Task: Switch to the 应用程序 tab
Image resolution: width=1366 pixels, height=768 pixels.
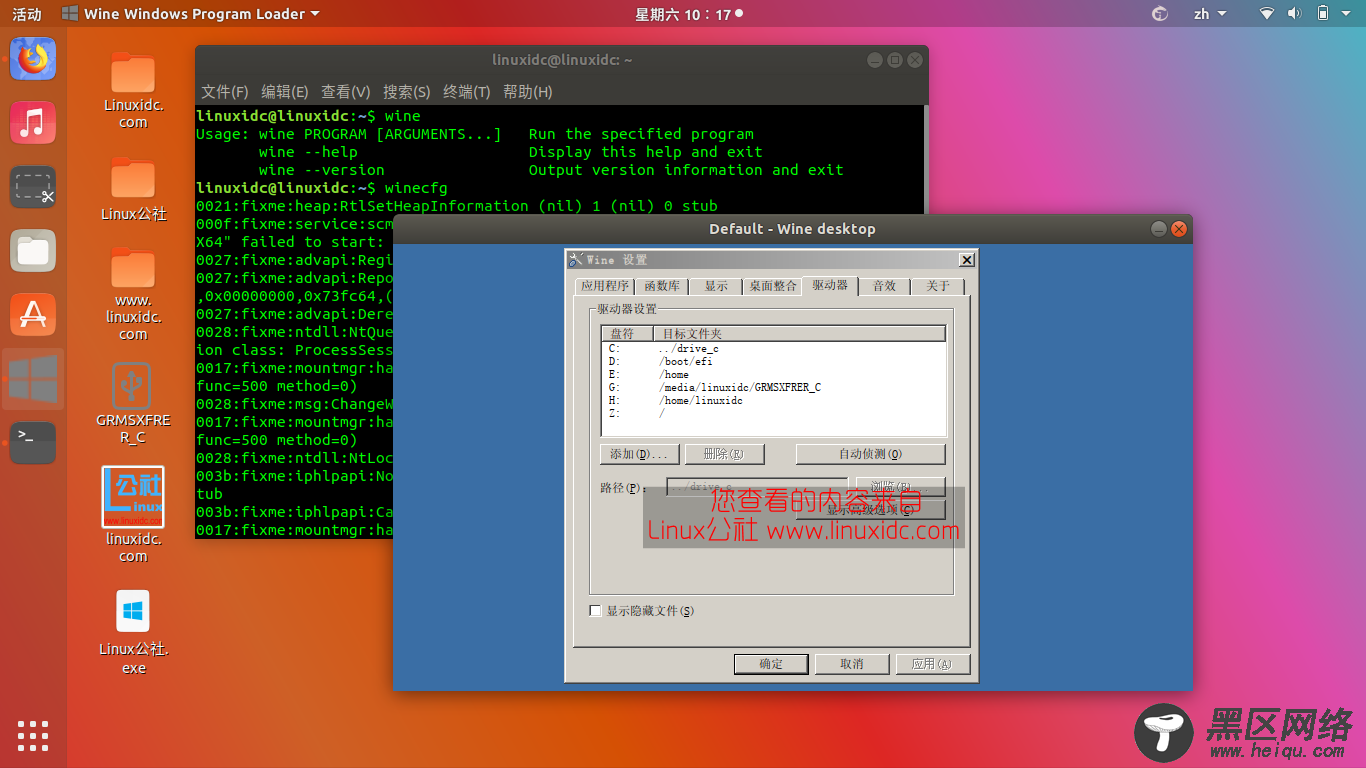Action: pyautogui.click(x=604, y=286)
